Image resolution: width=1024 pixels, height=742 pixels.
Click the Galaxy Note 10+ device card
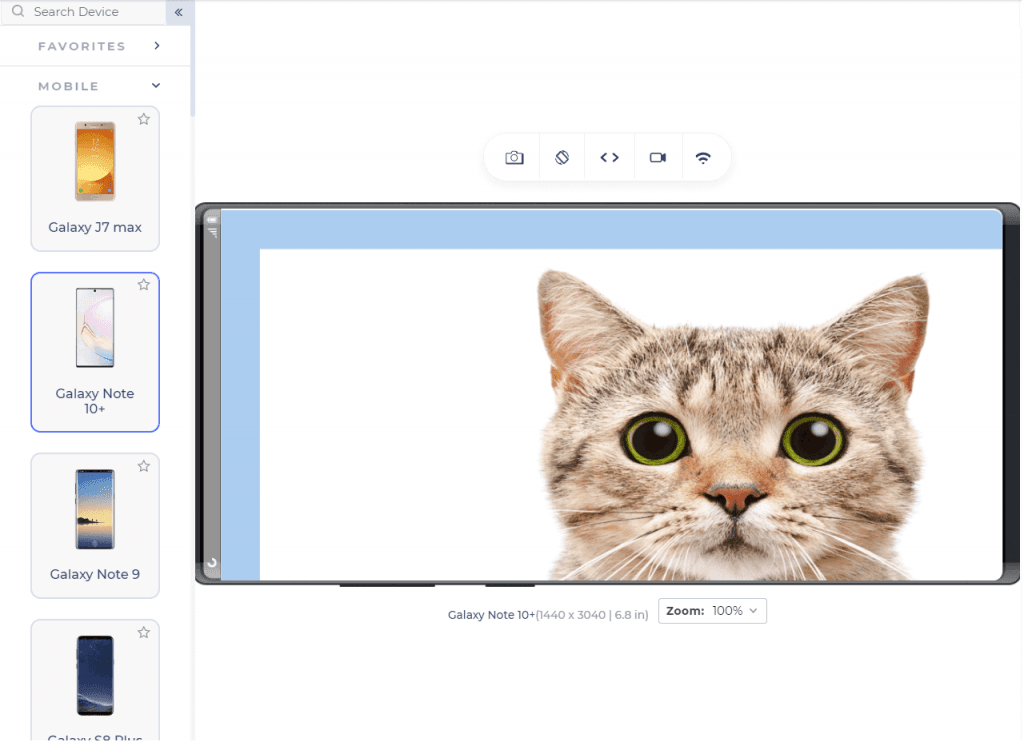tap(95, 351)
